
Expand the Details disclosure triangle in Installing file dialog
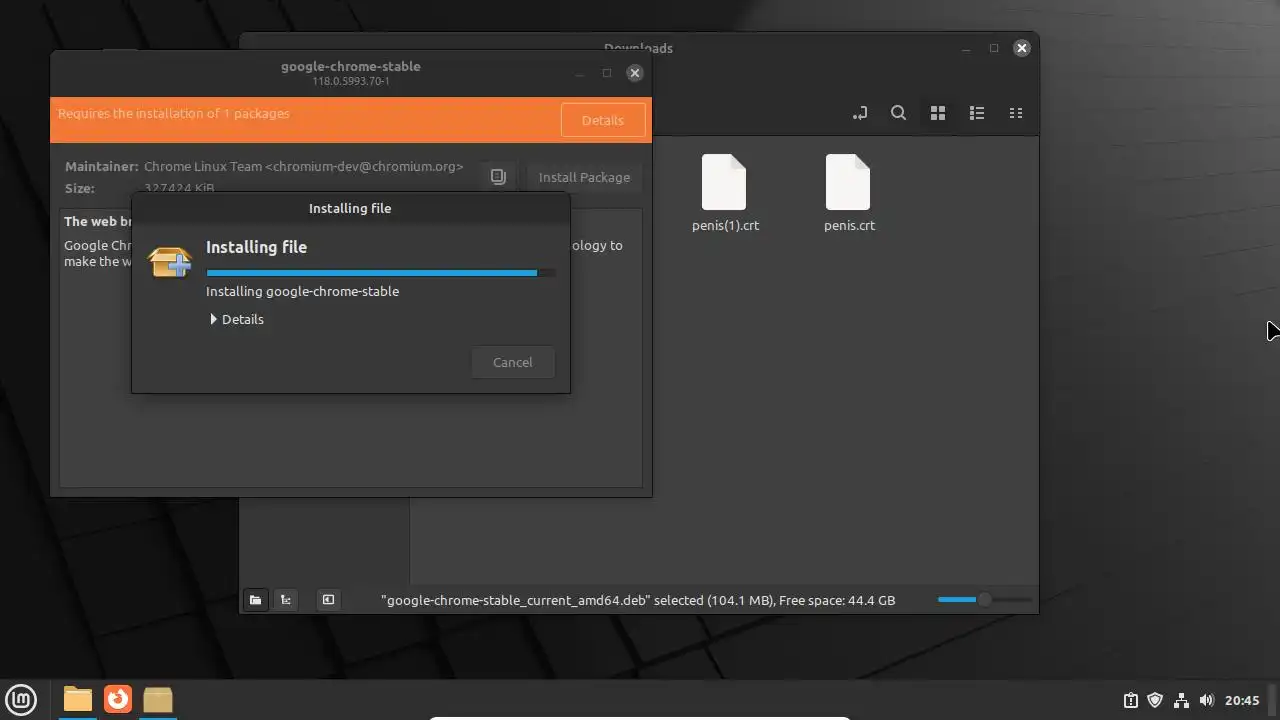[214, 319]
